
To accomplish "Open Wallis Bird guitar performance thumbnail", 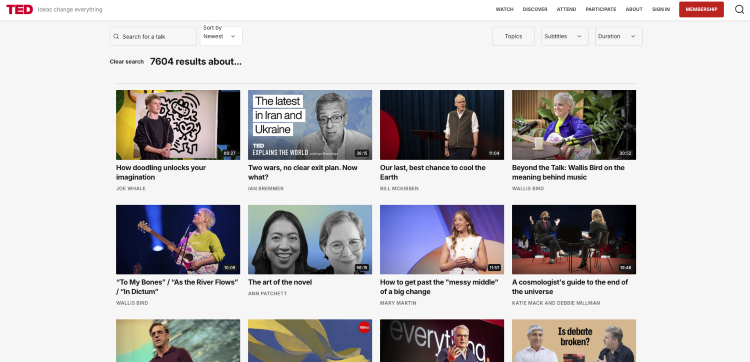I will click(x=178, y=240).
